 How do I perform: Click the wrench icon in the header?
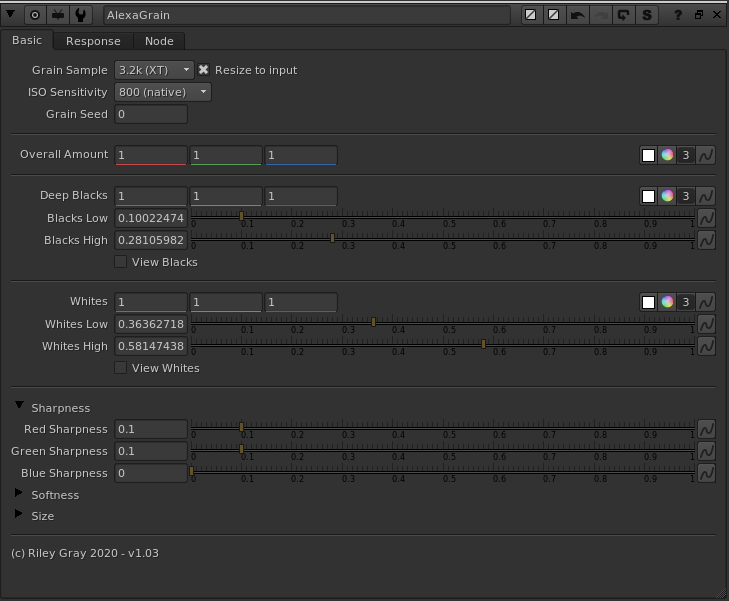pyautogui.click(x=81, y=15)
